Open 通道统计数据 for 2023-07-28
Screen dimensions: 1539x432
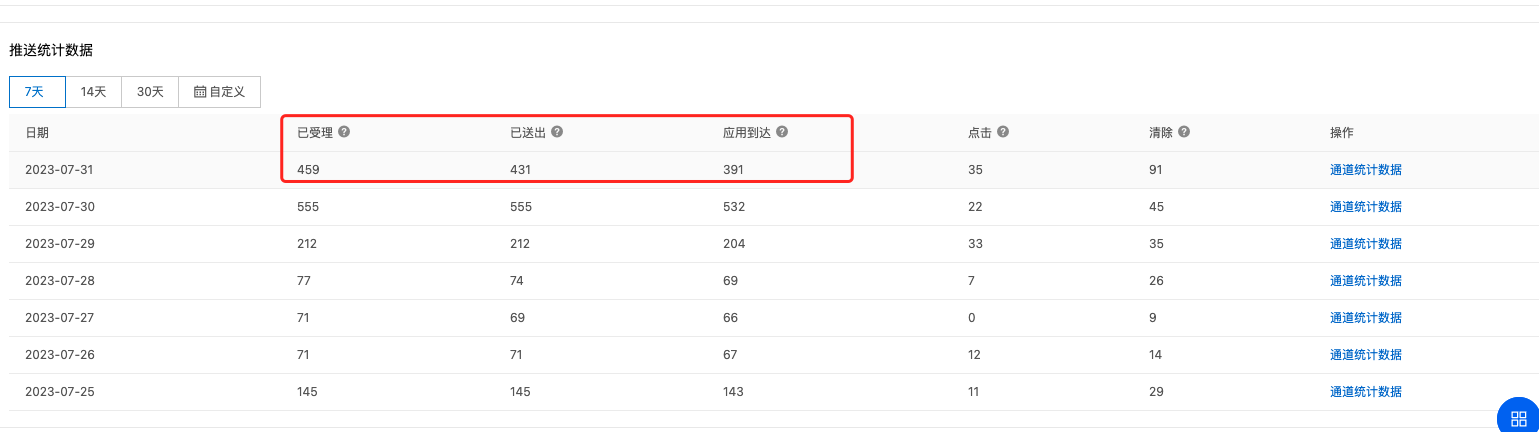tap(1365, 281)
